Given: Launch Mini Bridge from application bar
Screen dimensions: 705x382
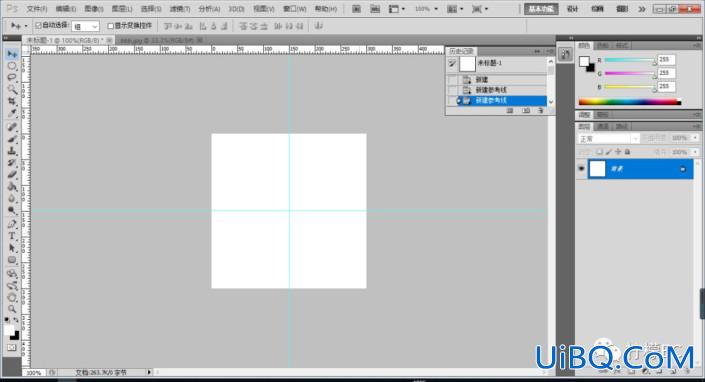Looking at the screenshot, I should pos(375,9).
